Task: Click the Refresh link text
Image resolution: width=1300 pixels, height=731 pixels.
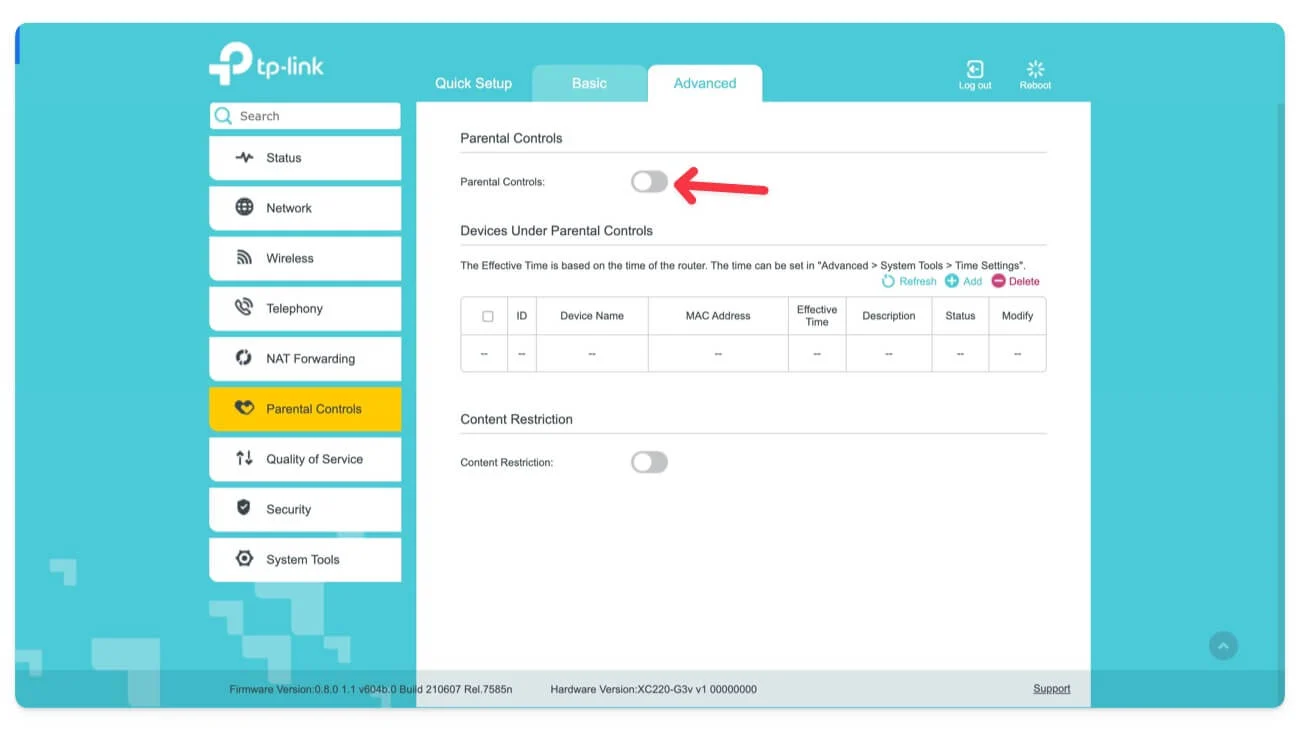Action: 918,281
